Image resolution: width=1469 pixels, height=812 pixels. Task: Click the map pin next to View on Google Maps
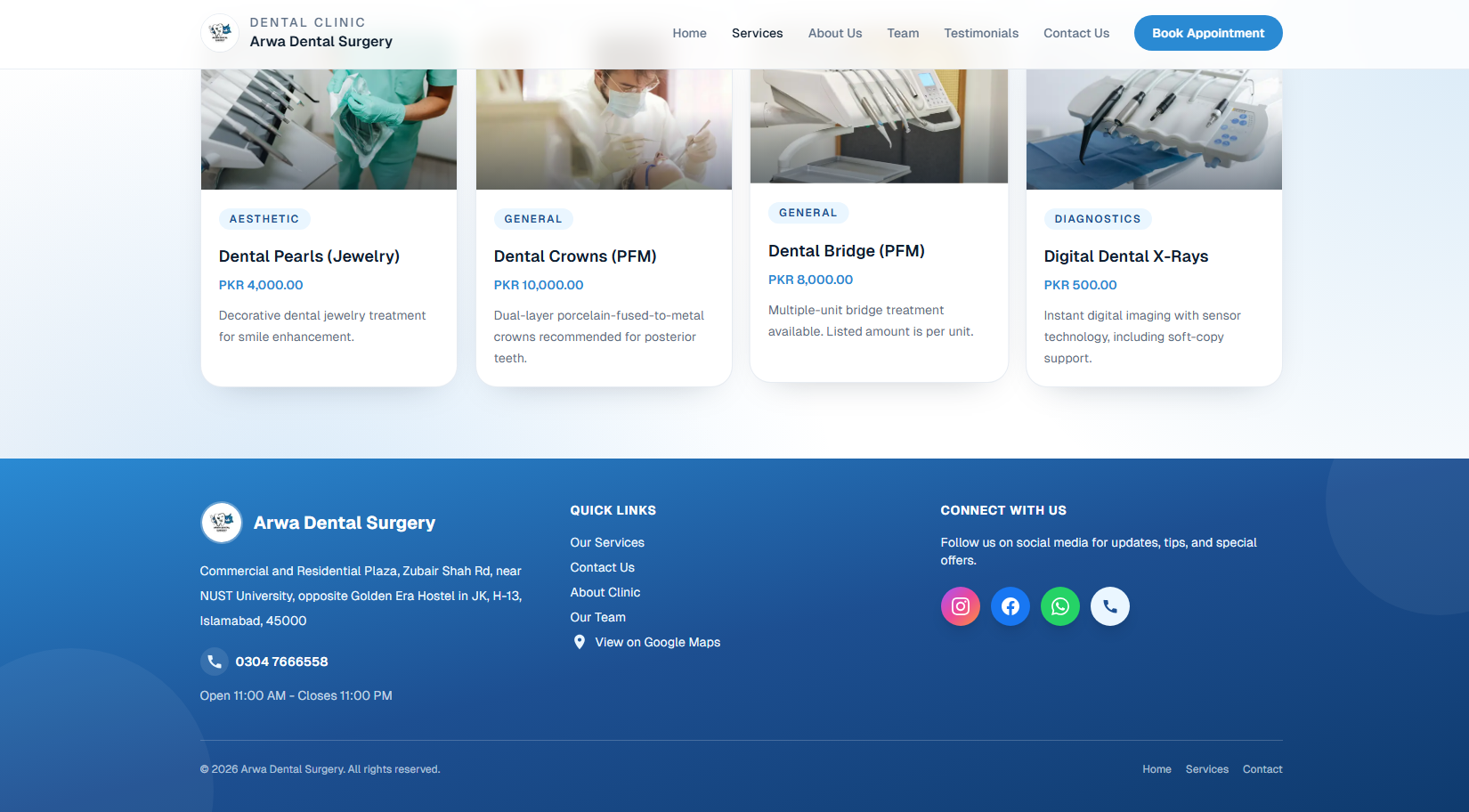pos(579,642)
